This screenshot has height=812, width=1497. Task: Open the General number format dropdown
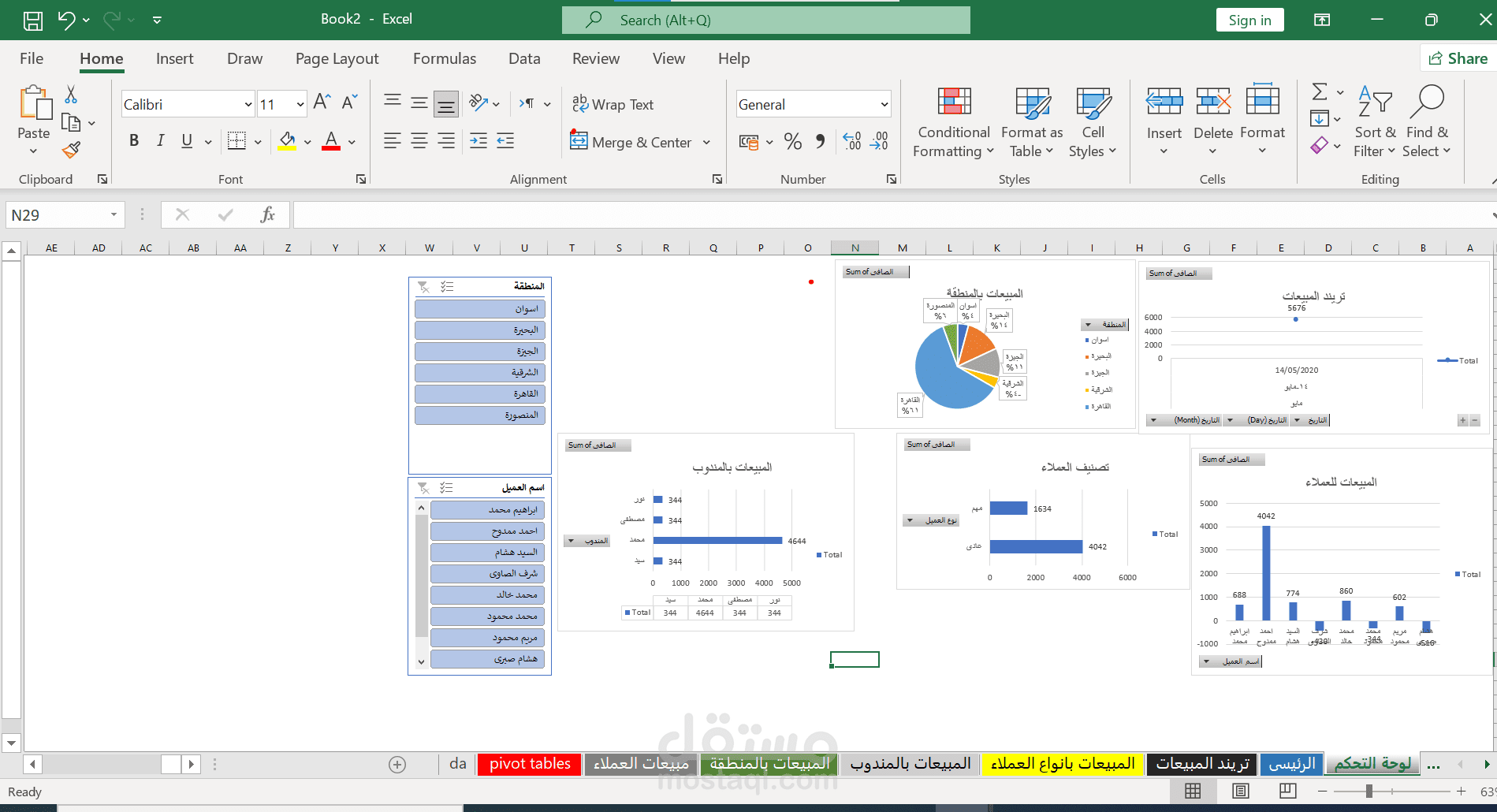[884, 104]
